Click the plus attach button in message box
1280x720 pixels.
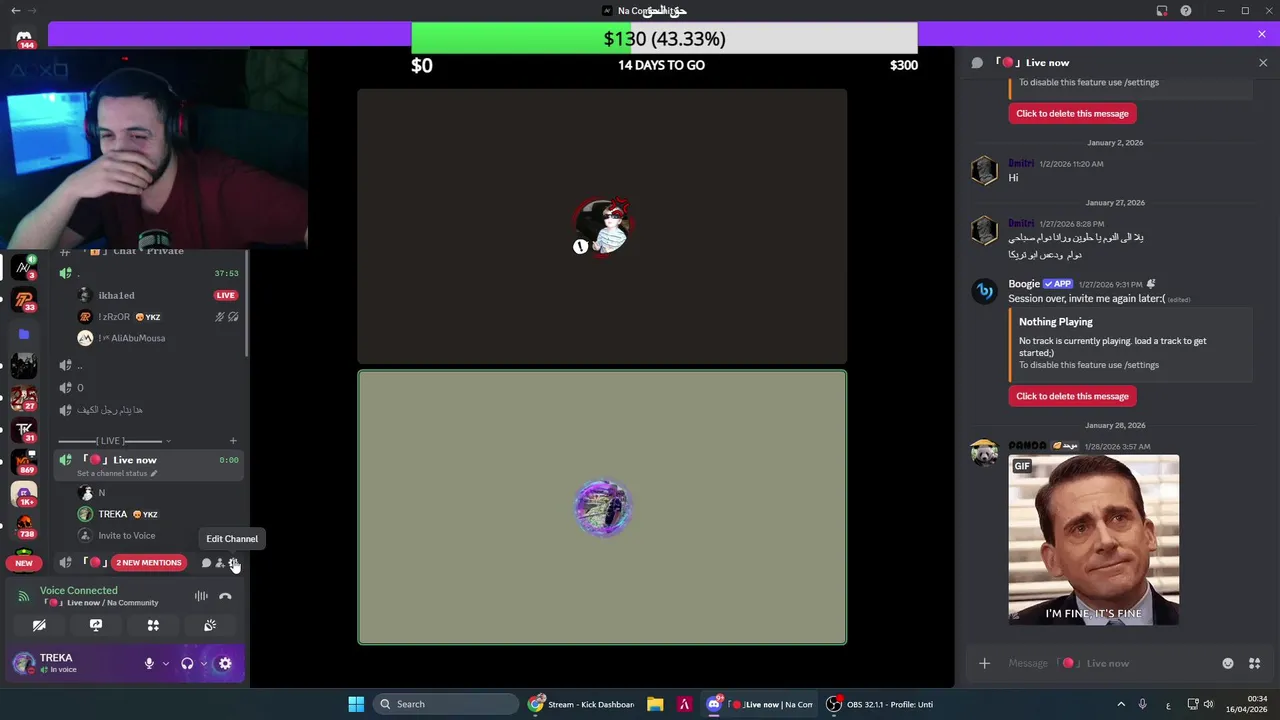click(984, 663)
